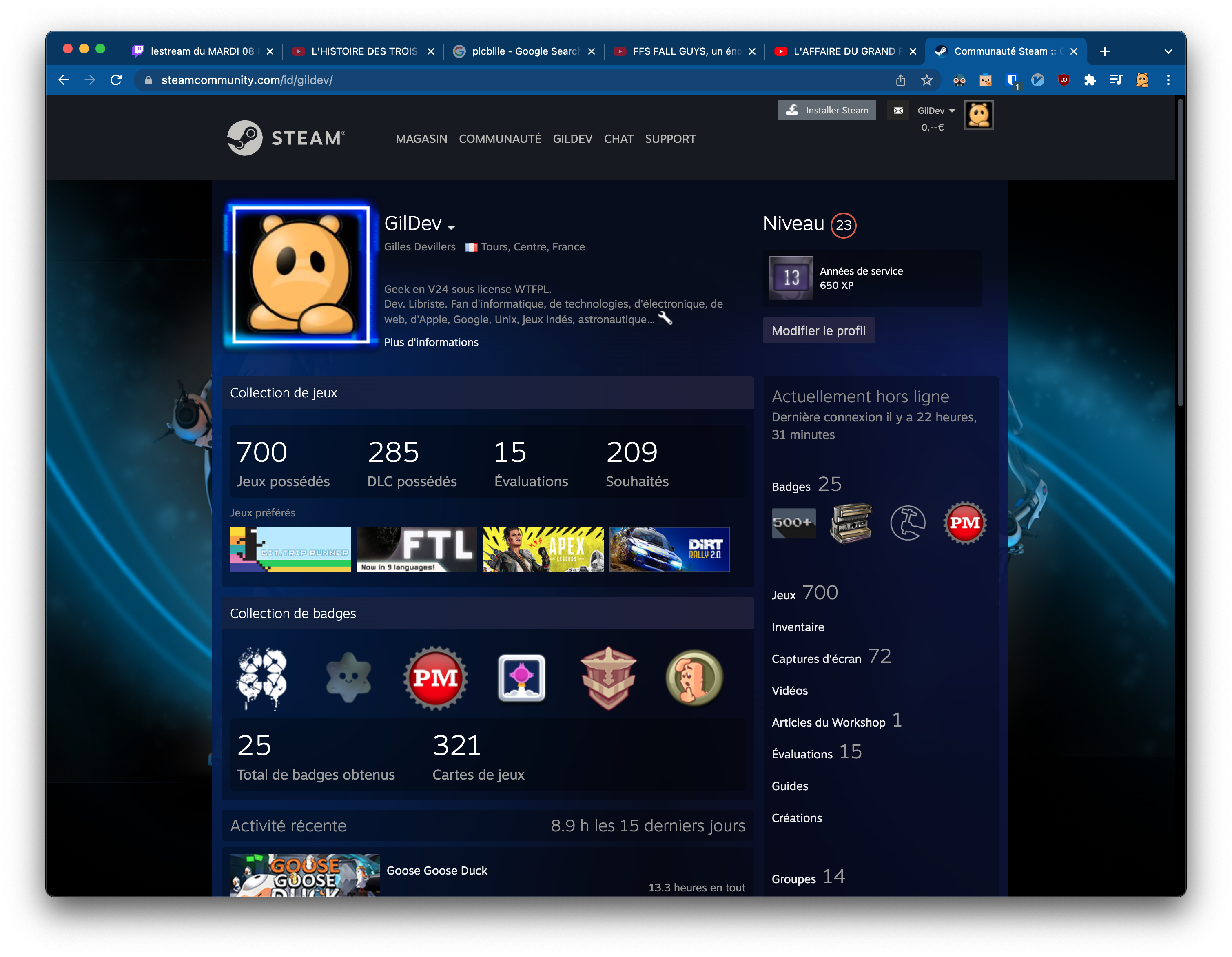
Task: Bookmark the page with star icon
Action: [x=927, y=80]
